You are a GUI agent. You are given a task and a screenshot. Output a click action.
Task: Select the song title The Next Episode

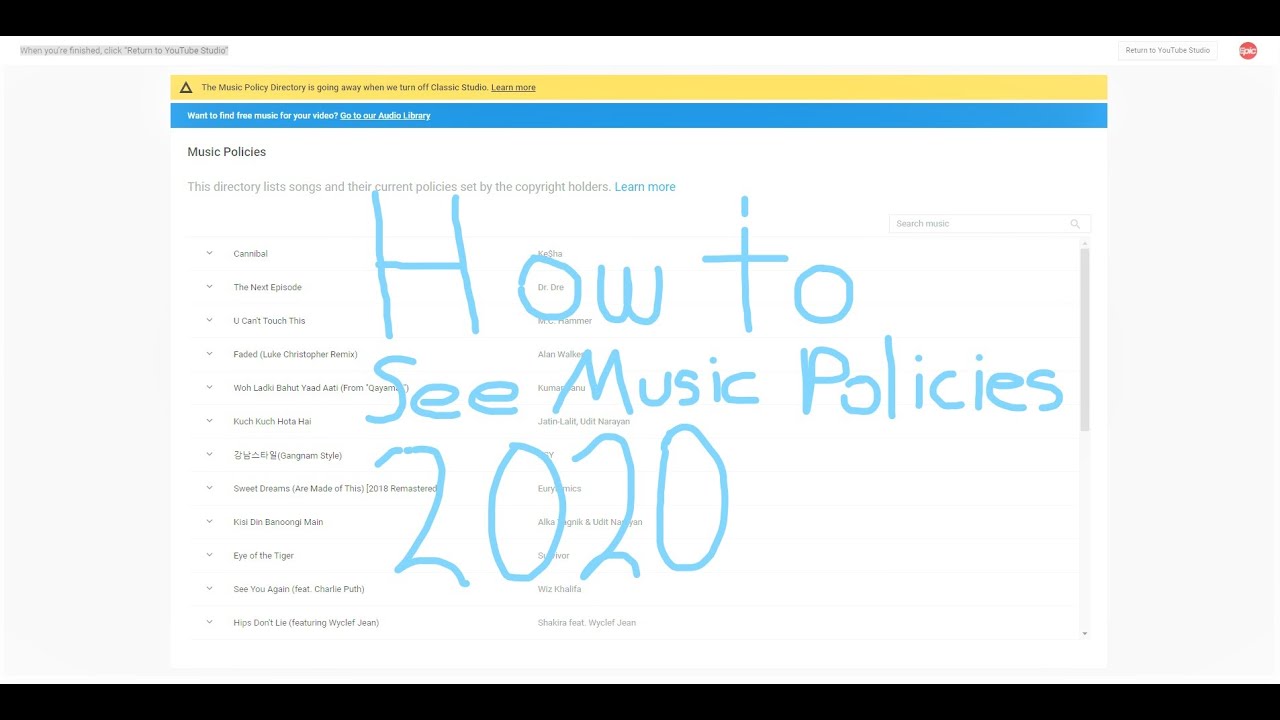click(x=267, y=287)
